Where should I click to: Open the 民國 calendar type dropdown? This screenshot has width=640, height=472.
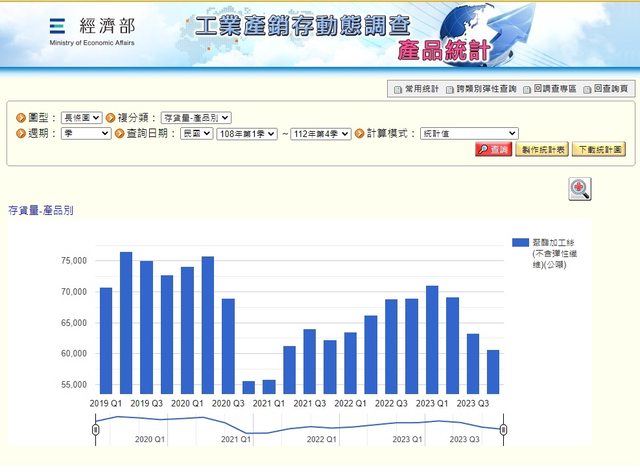coord(196,133)
